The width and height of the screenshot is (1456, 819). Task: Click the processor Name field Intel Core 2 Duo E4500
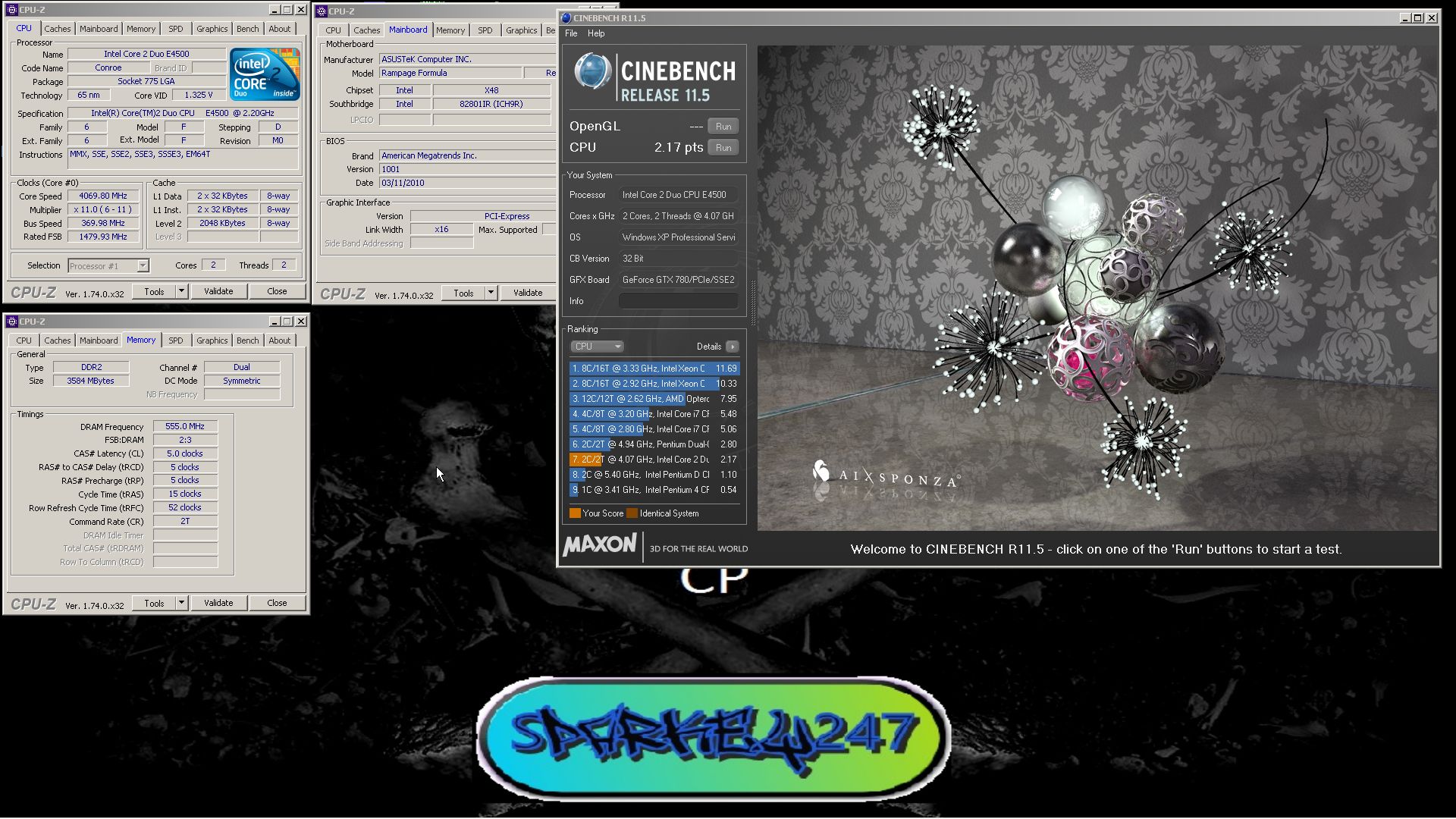click(146, 54)
